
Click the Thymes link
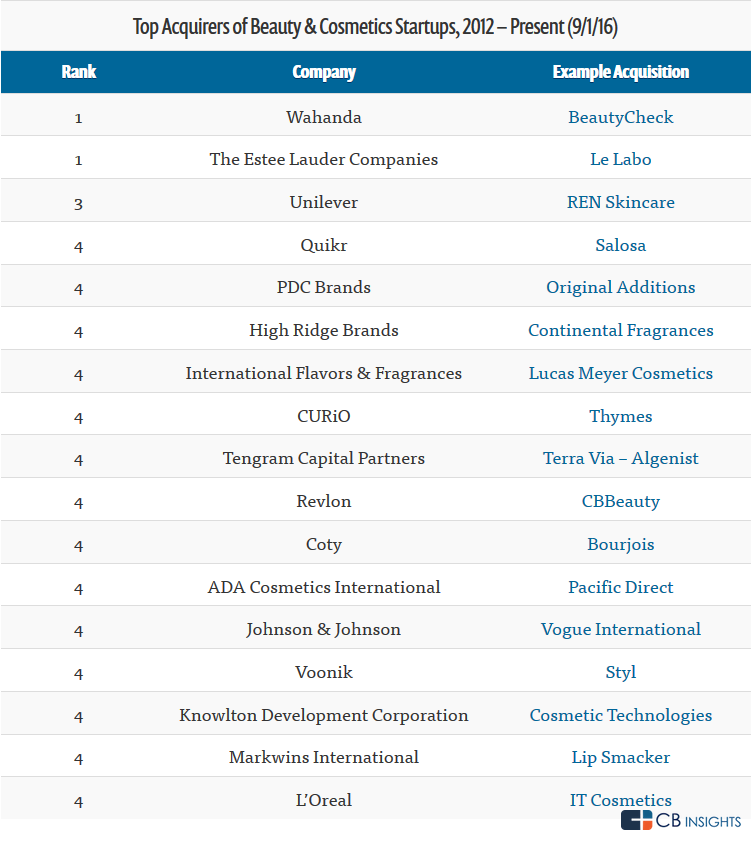(620, 416)
